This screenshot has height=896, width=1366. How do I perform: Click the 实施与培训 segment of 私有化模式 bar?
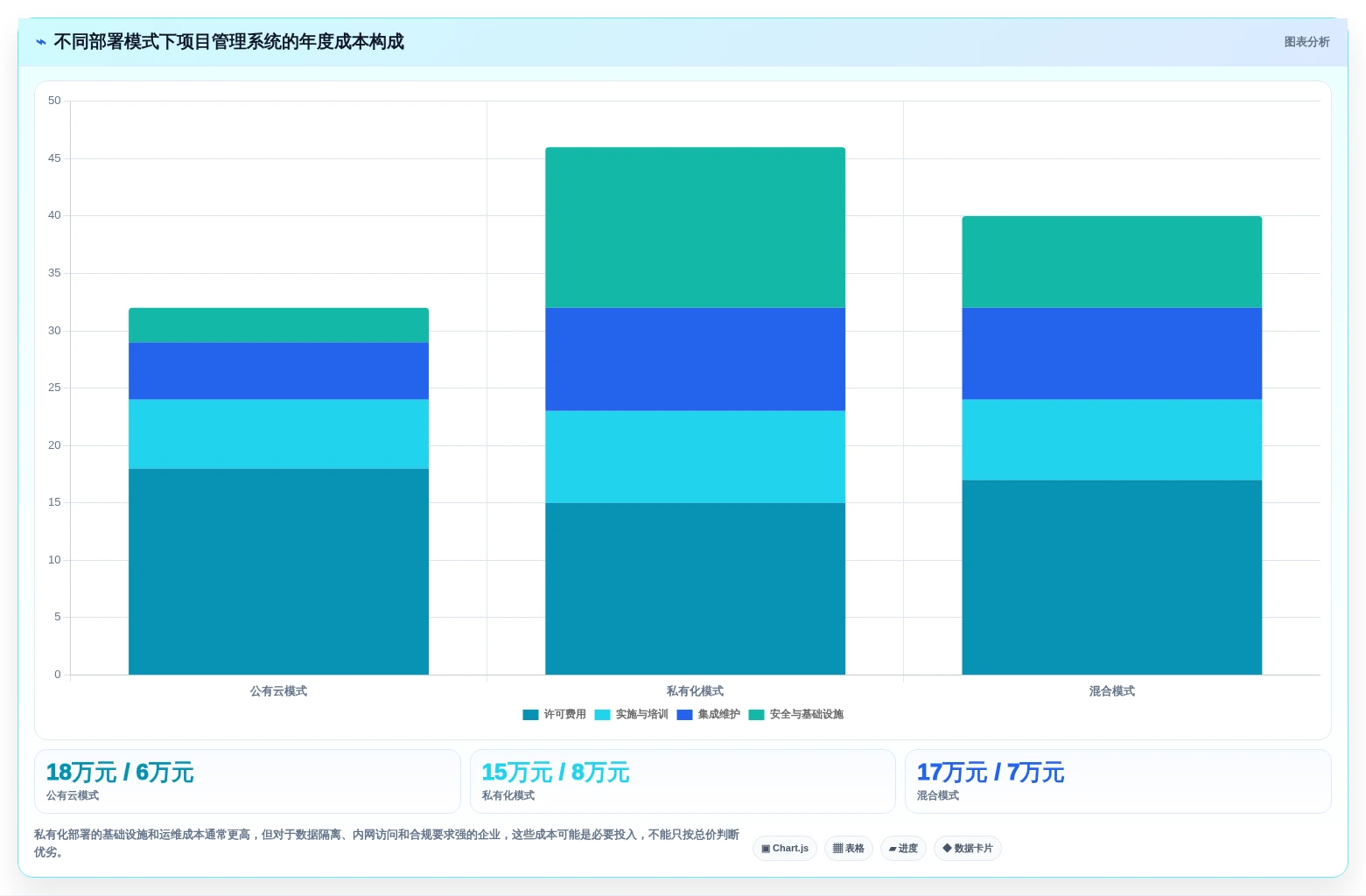click(x=695, y=457)
